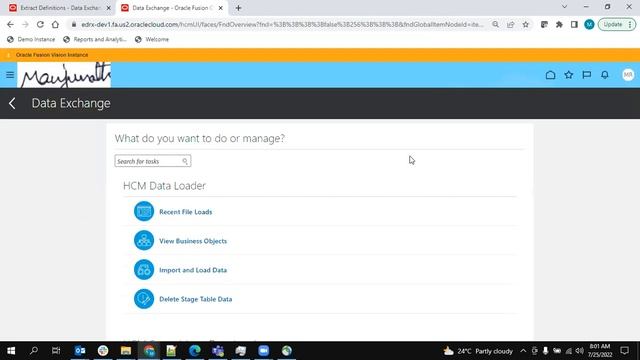Expand the tab search chevron
640x360 pixels.
[x=564, y=7]
